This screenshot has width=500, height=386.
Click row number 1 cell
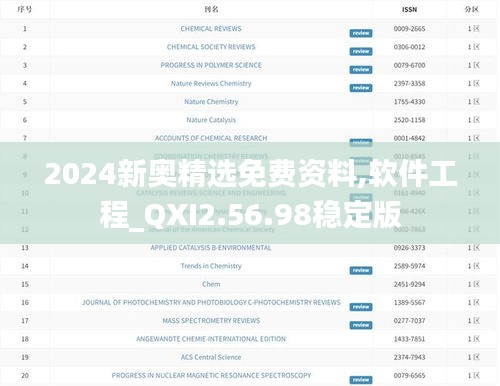tap(25, 29)
